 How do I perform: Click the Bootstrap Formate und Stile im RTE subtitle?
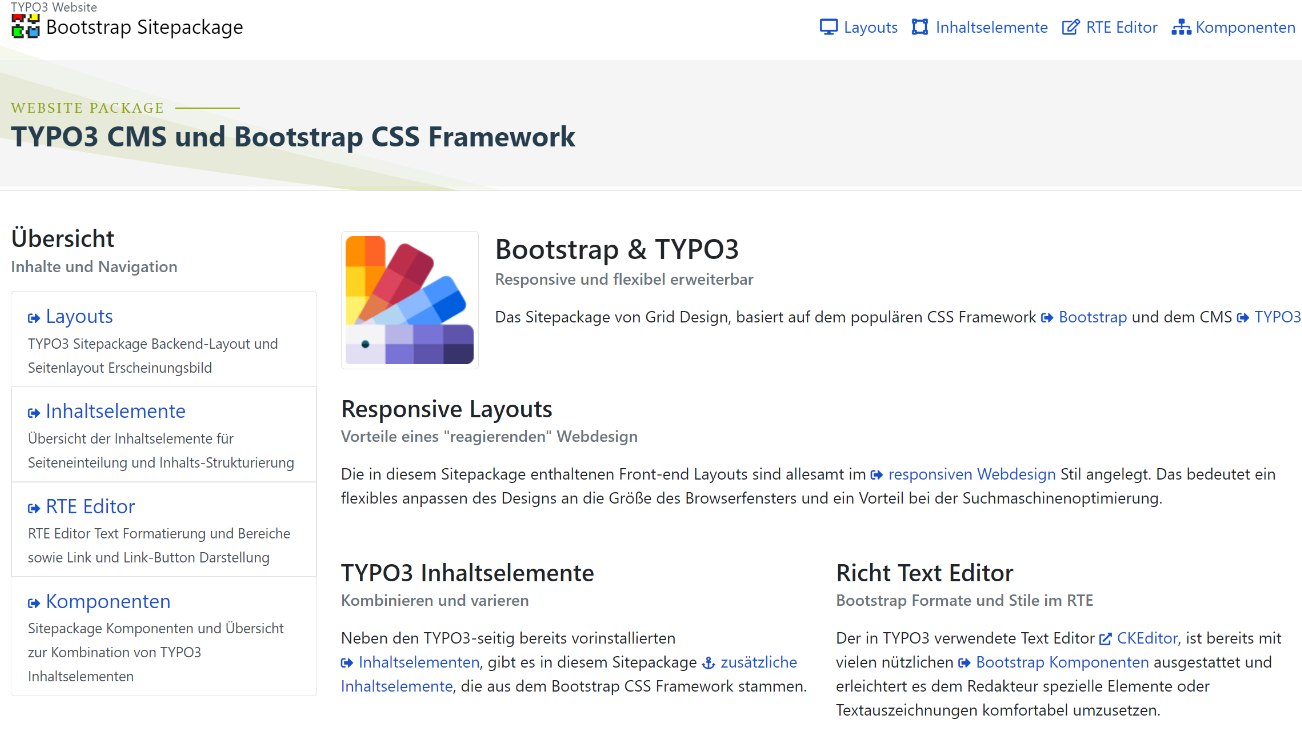click(965, 601)
